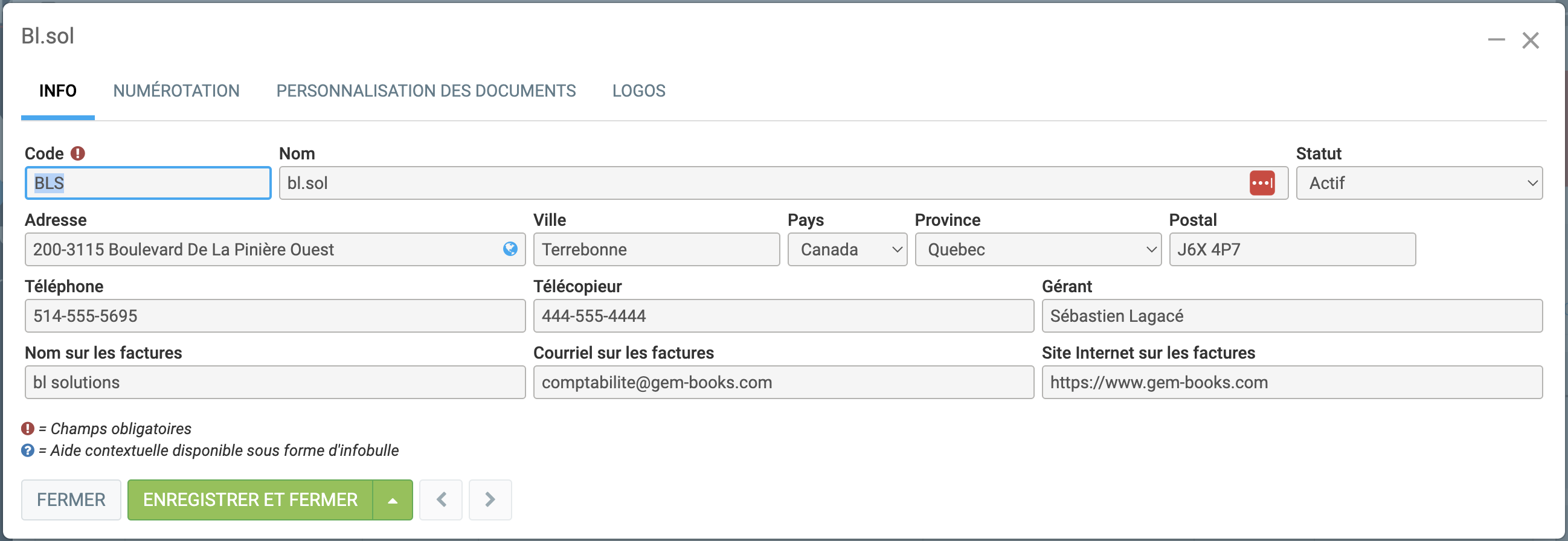Minimize the Bl.sol dialog

click(x=1496, y=40)
